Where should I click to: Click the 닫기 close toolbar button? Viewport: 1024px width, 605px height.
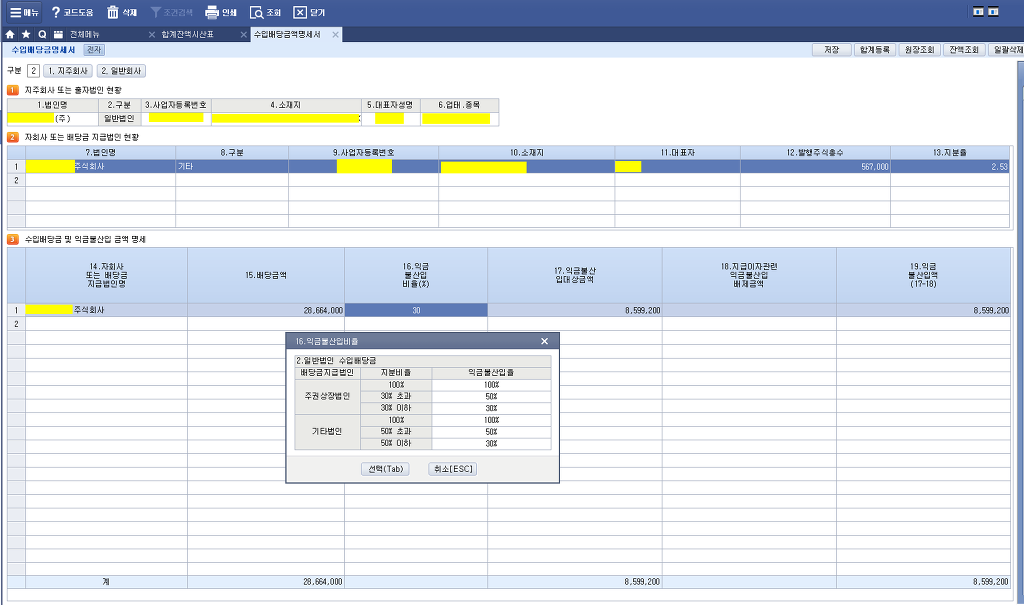point(309,12)
